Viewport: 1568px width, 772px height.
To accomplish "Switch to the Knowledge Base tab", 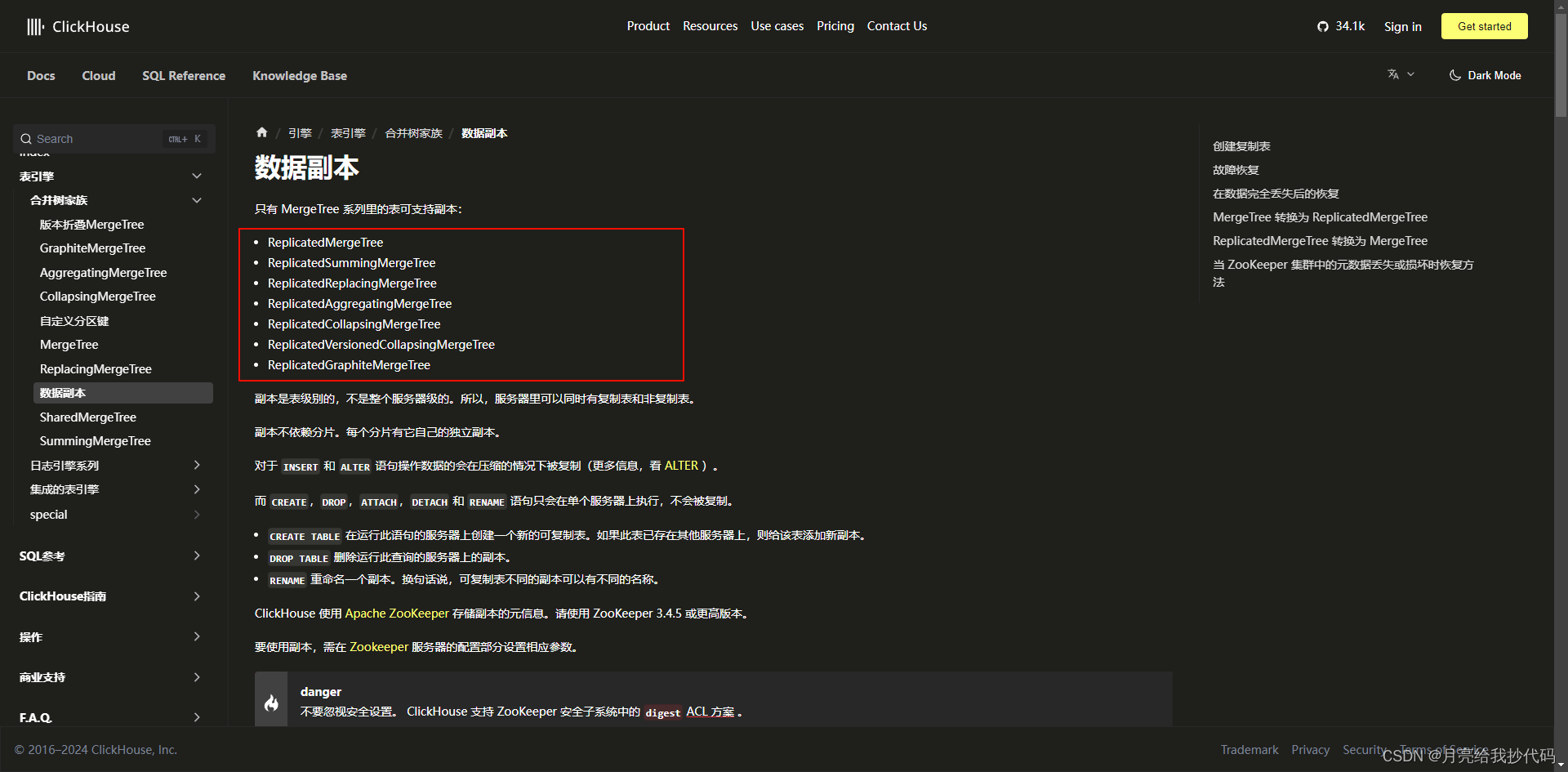I will point(300,75).
